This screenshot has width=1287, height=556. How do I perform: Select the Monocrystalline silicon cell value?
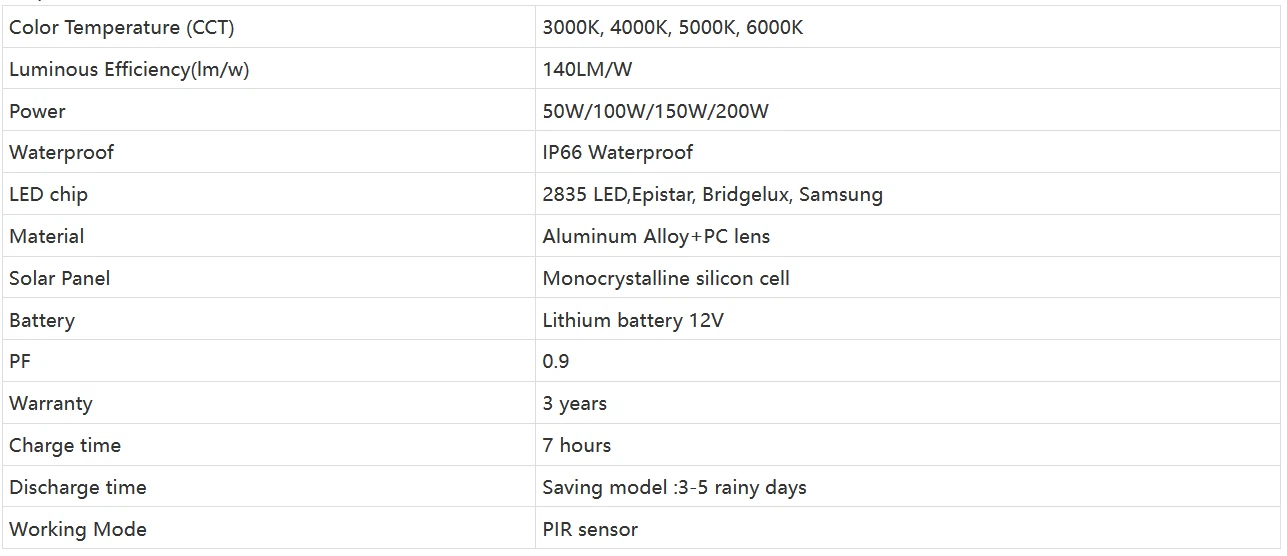[666, 279]
